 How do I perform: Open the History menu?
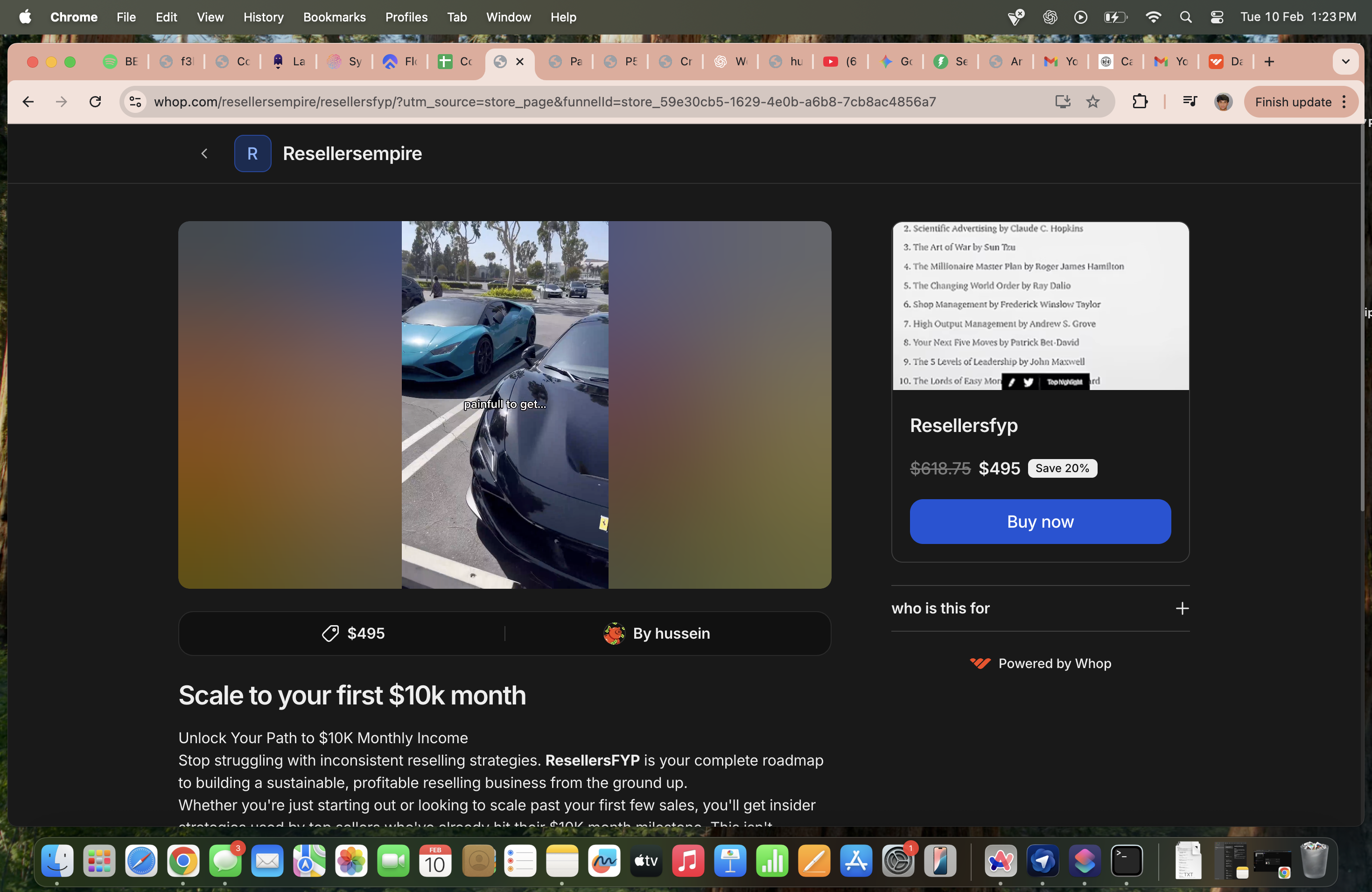point(263,17)
